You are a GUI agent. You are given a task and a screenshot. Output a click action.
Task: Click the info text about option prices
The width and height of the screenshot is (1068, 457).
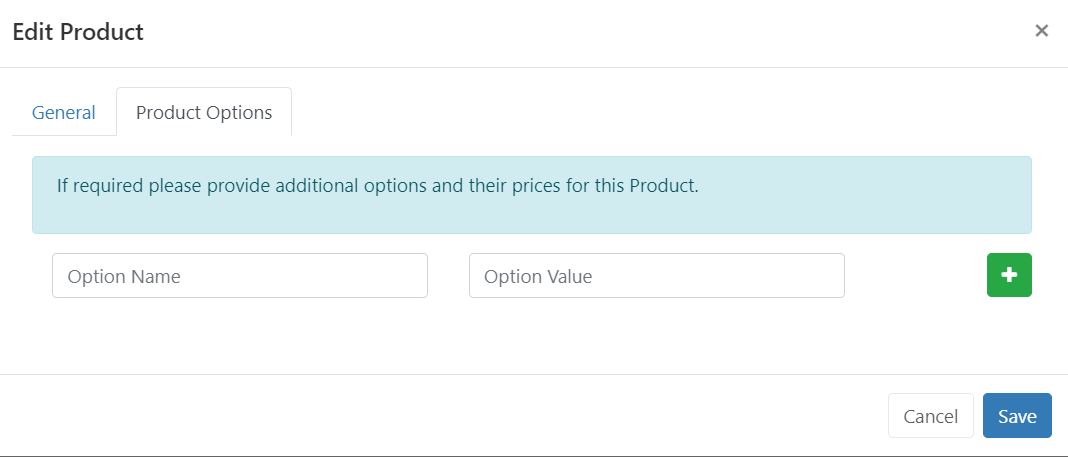[376, 186]
